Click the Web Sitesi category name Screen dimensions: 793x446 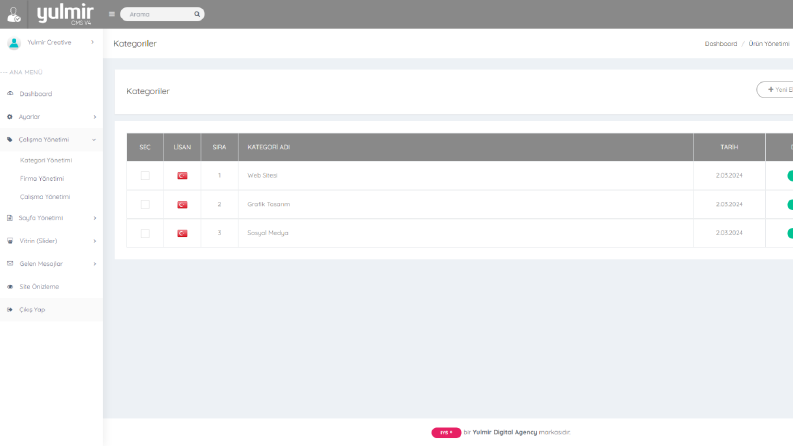pyautogui.click(x=262, y=175)
